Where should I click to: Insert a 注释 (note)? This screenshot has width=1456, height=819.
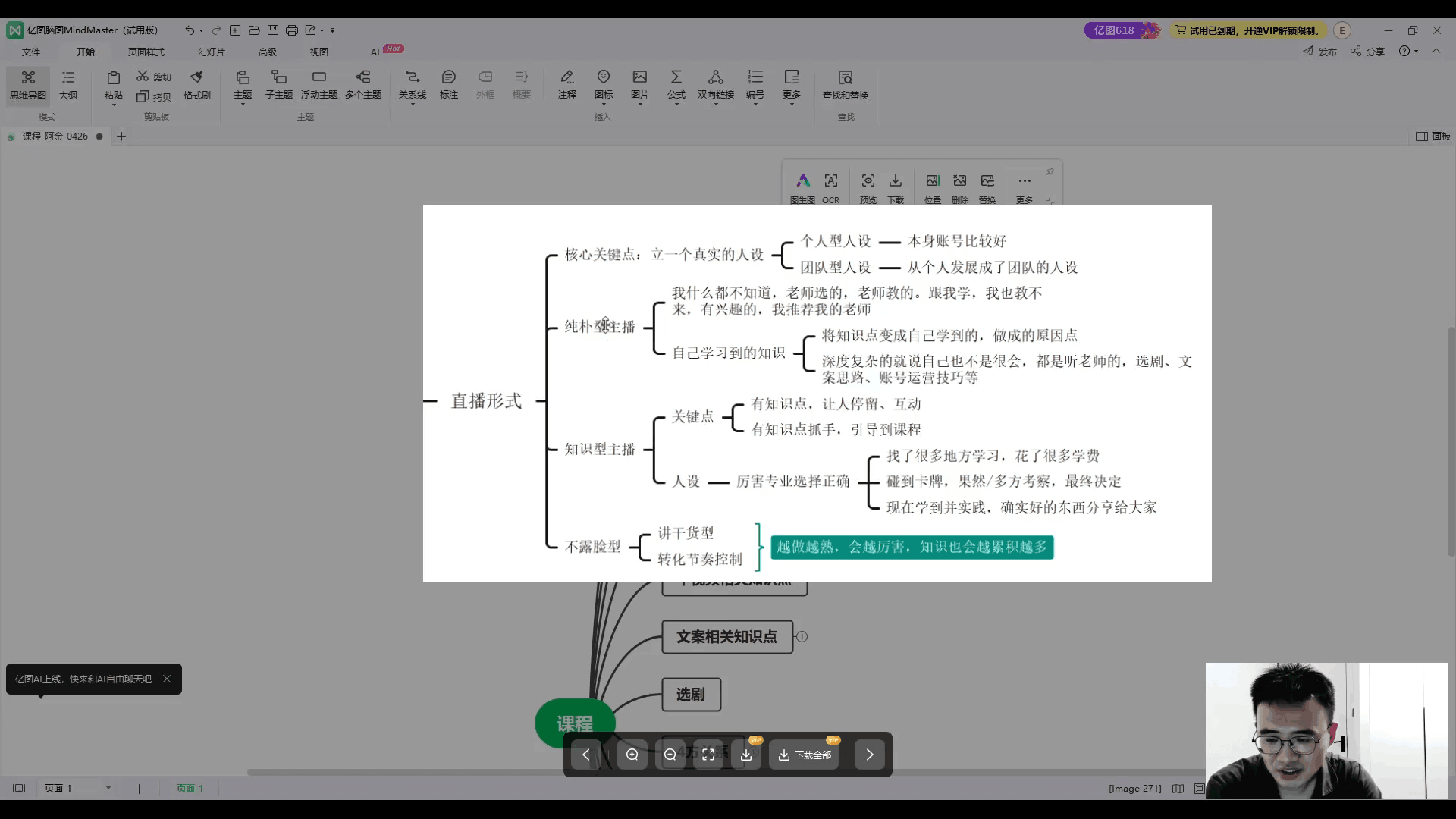coord(567,85)
